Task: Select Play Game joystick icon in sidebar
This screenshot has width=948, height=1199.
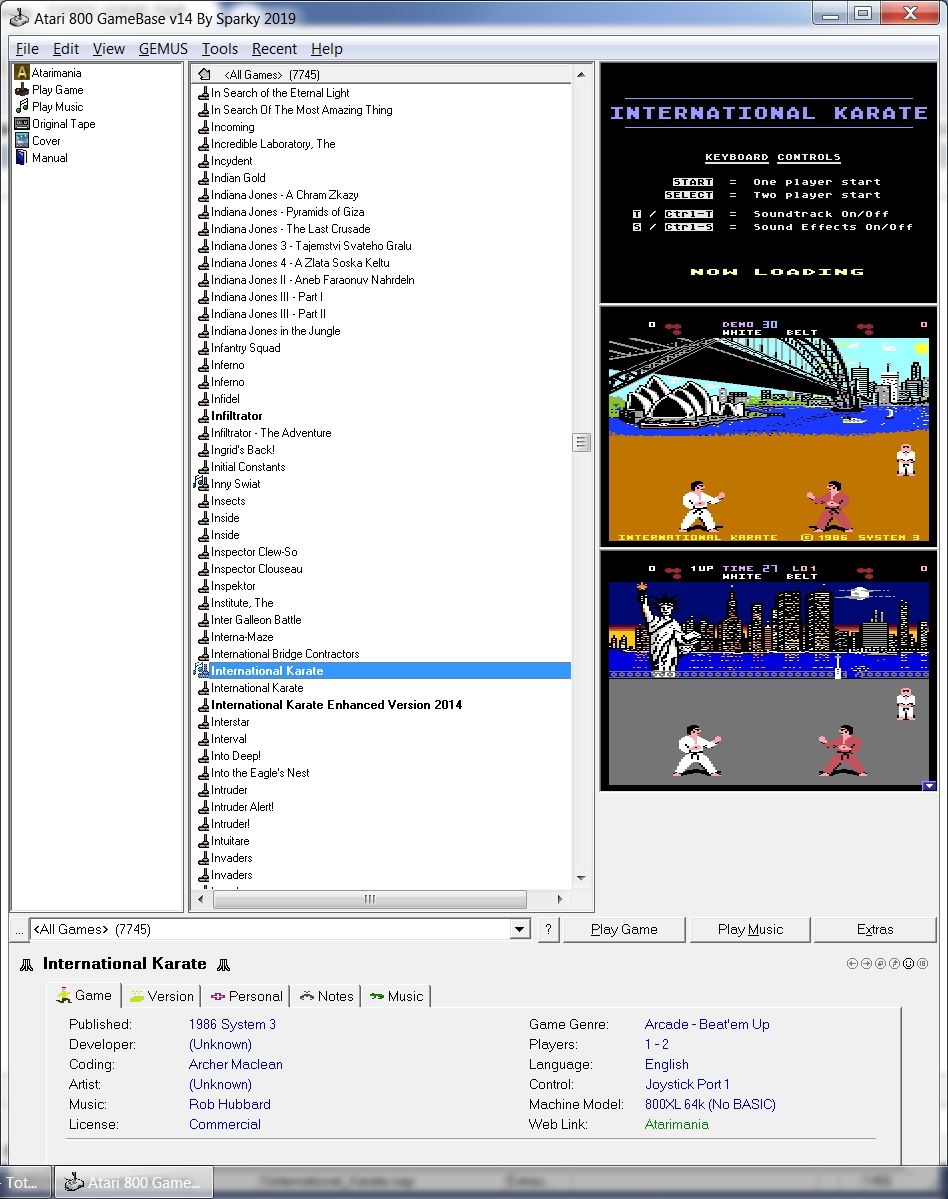Action: click(x=22, y=89)
